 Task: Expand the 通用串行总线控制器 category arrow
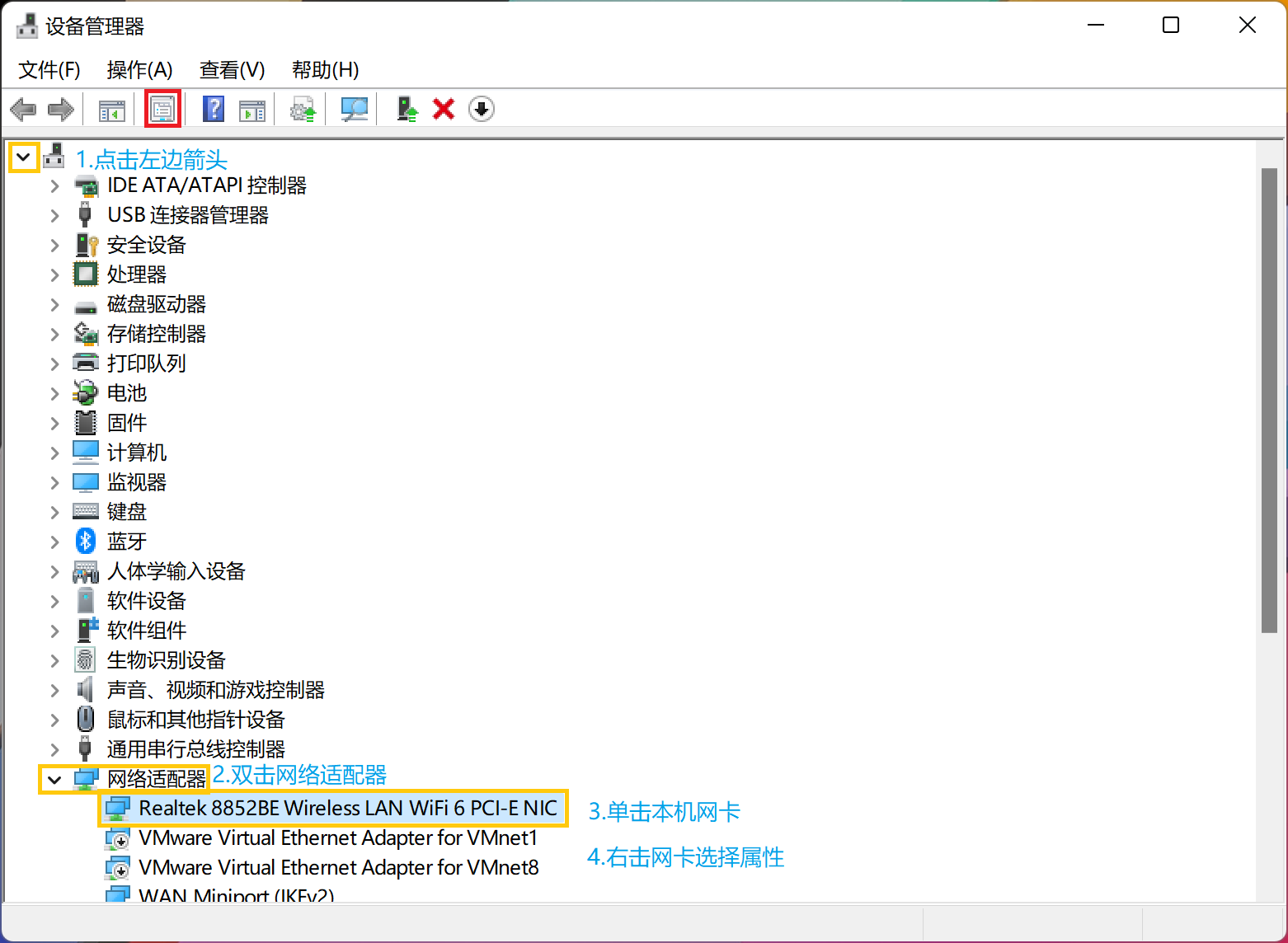(55, 750)
